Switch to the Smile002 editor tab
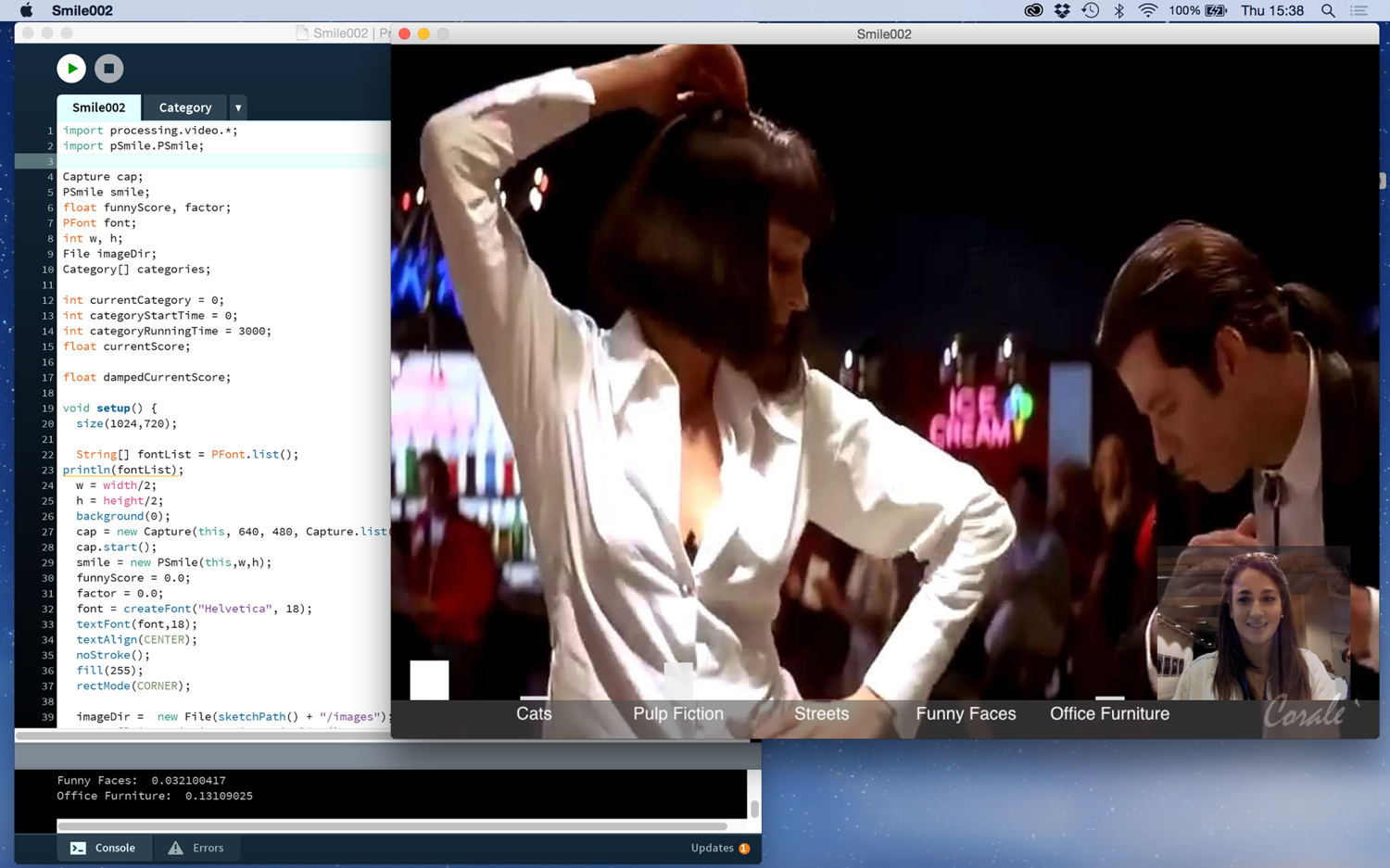 (x=98, y=107)
